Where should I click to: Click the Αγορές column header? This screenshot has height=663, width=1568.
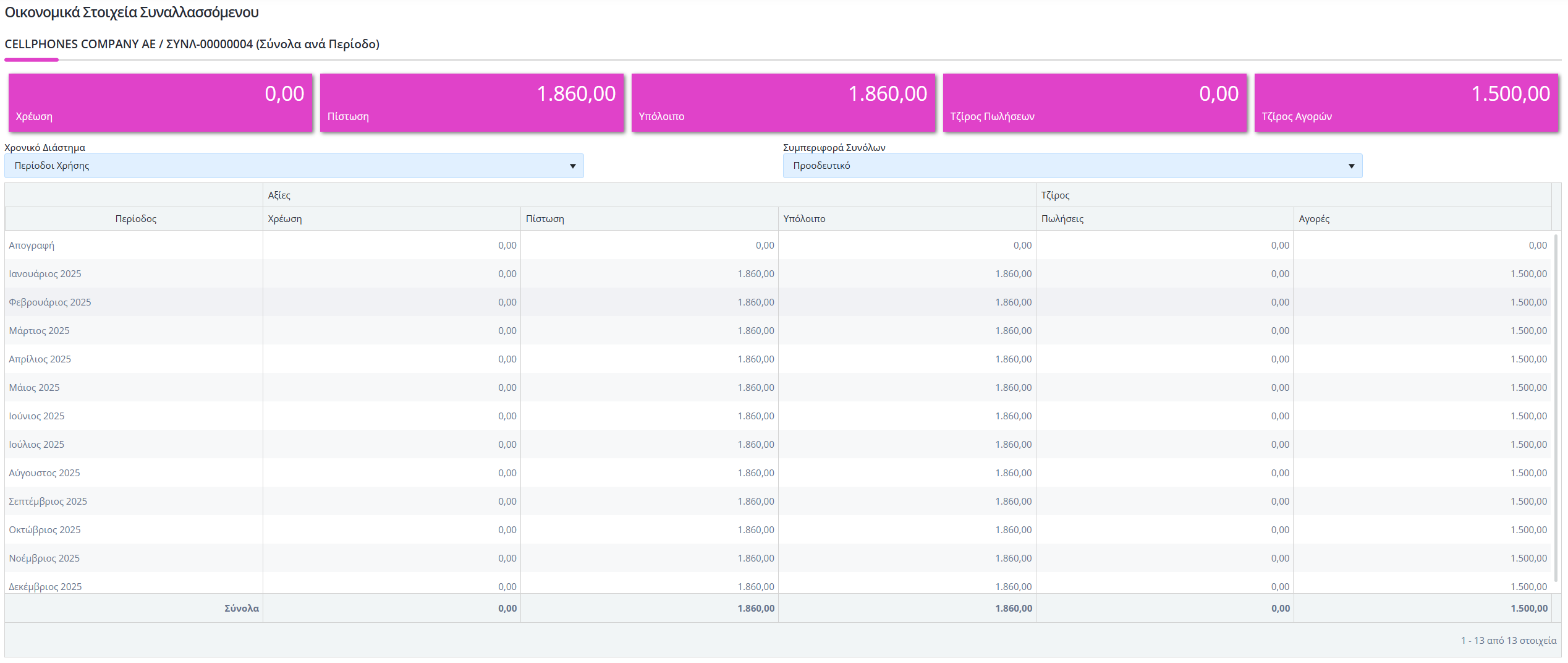1423,219
